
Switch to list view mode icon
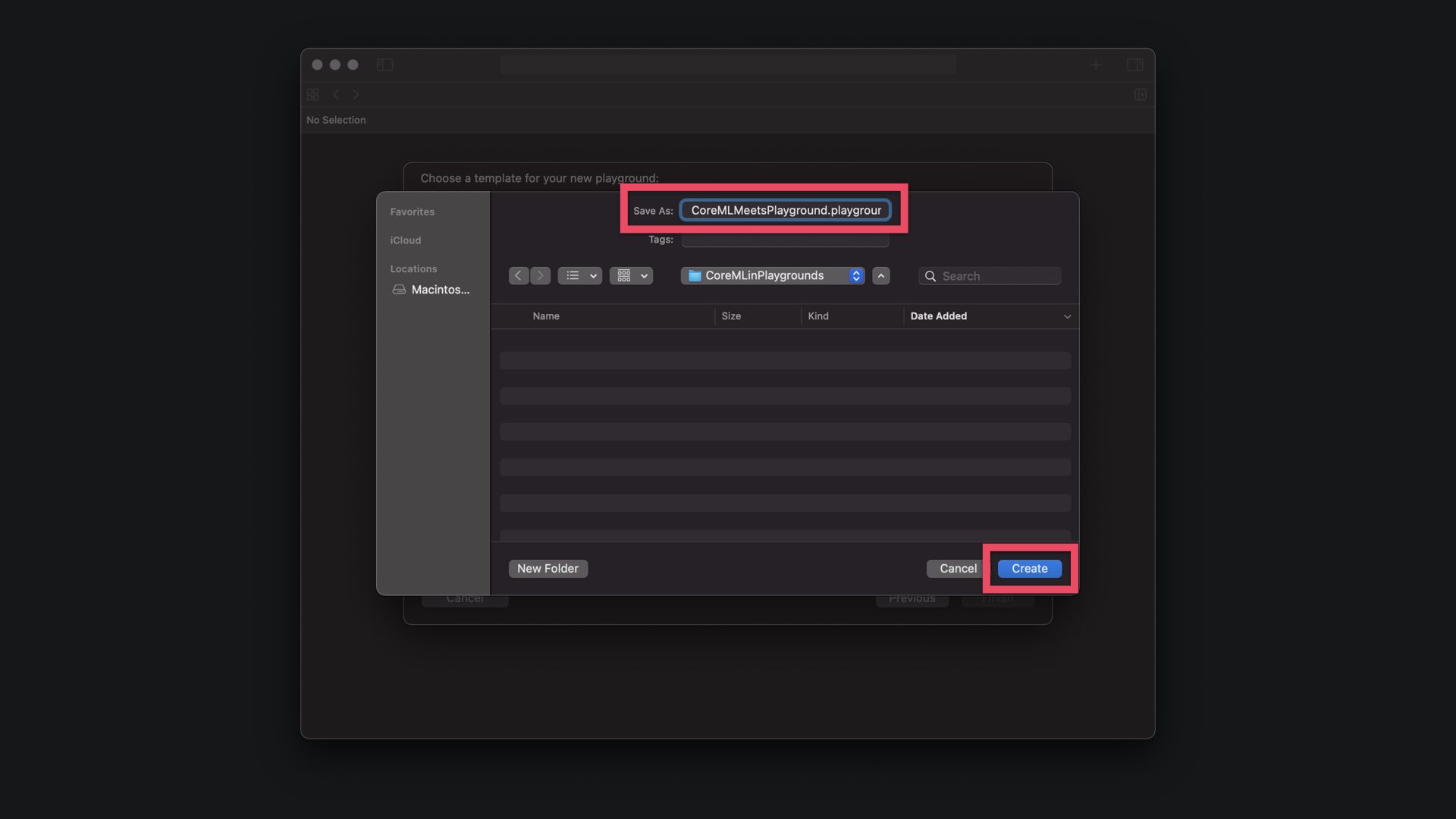pos(573,276)
